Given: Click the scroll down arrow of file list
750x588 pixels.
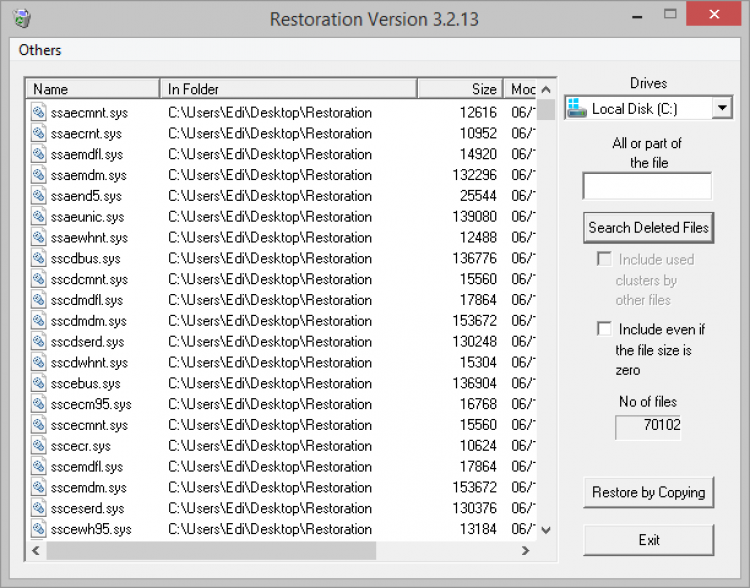Looking at the screenshot, I should click(546, 530).
